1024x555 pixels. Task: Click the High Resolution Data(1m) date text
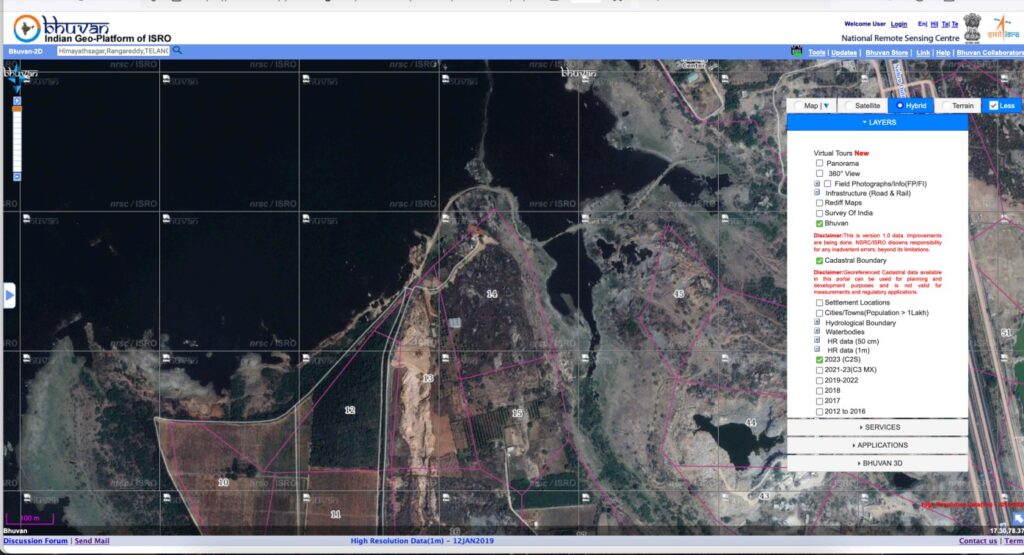tap(422, 541)
